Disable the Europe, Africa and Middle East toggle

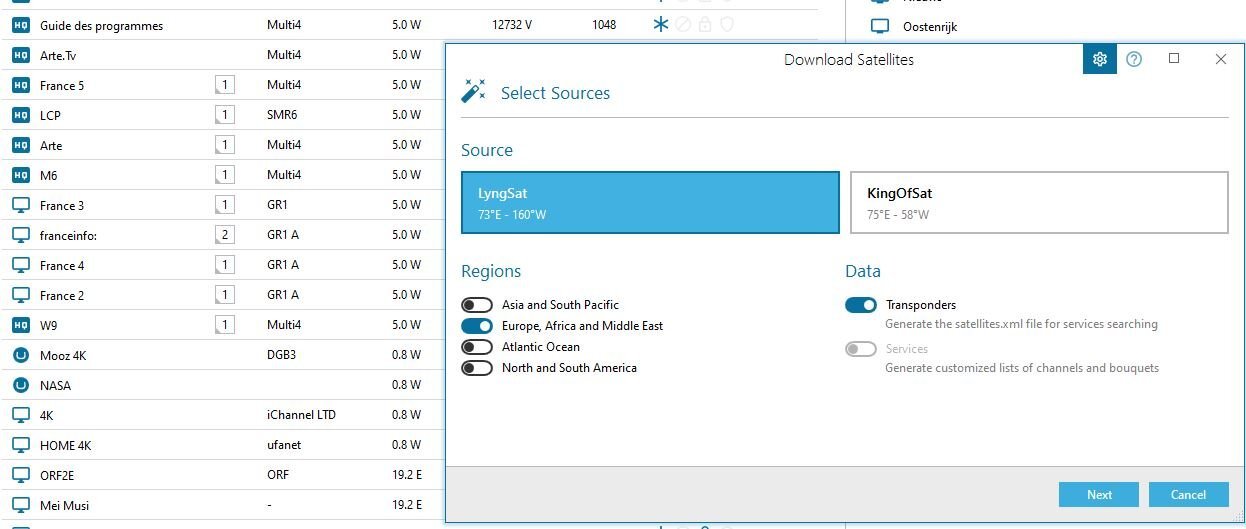click(x=477, y=326)
